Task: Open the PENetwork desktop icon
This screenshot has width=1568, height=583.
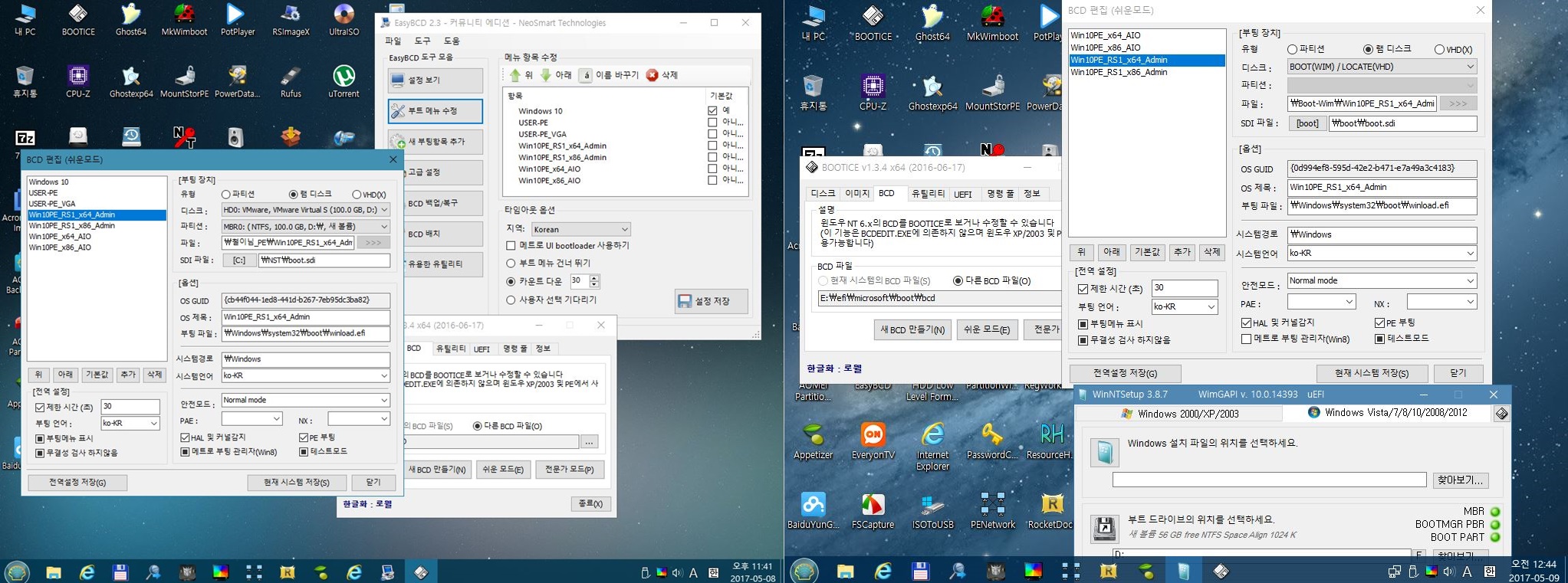Action: coord(992,511)
